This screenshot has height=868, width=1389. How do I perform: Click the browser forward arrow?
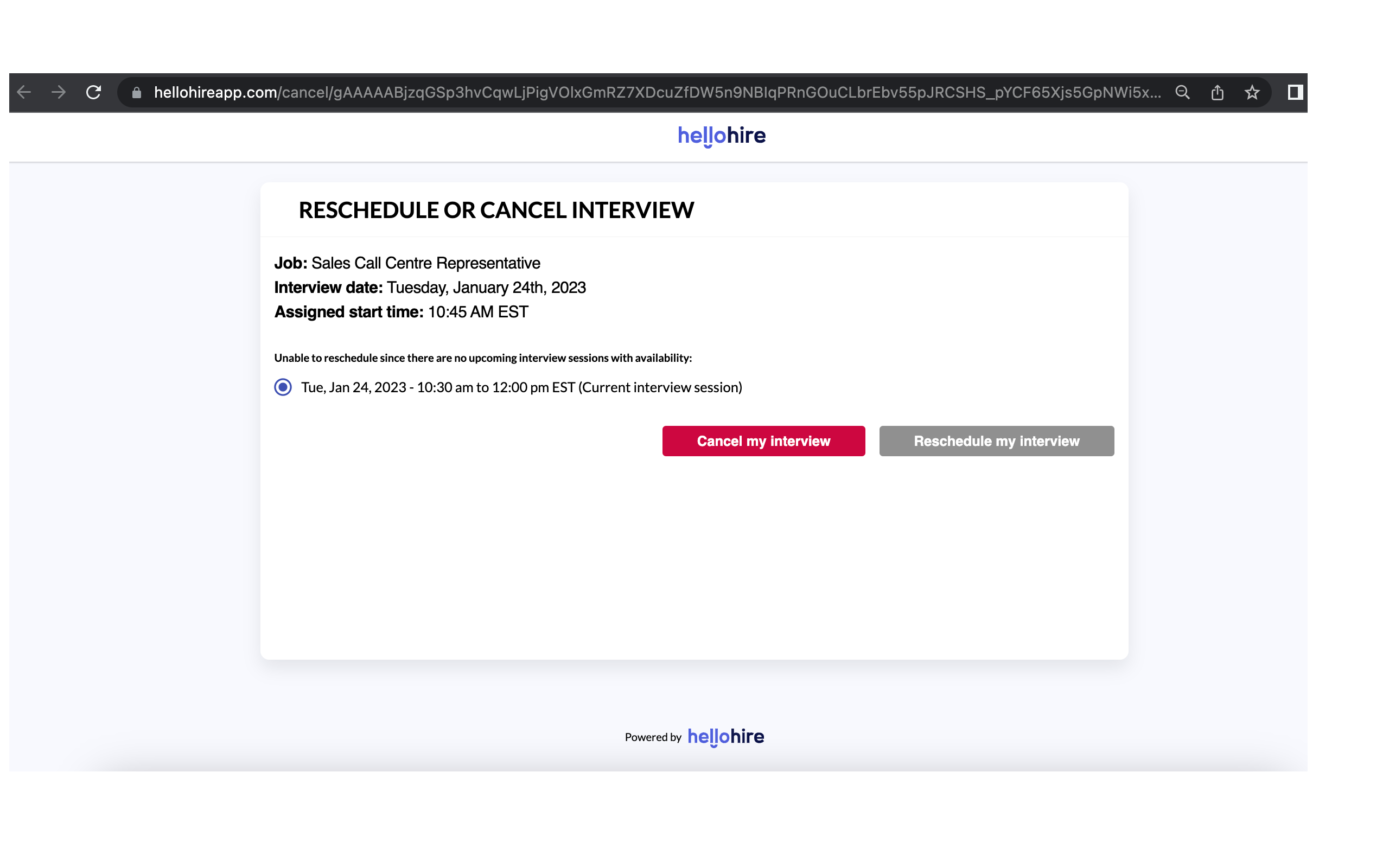pos(59,92)
